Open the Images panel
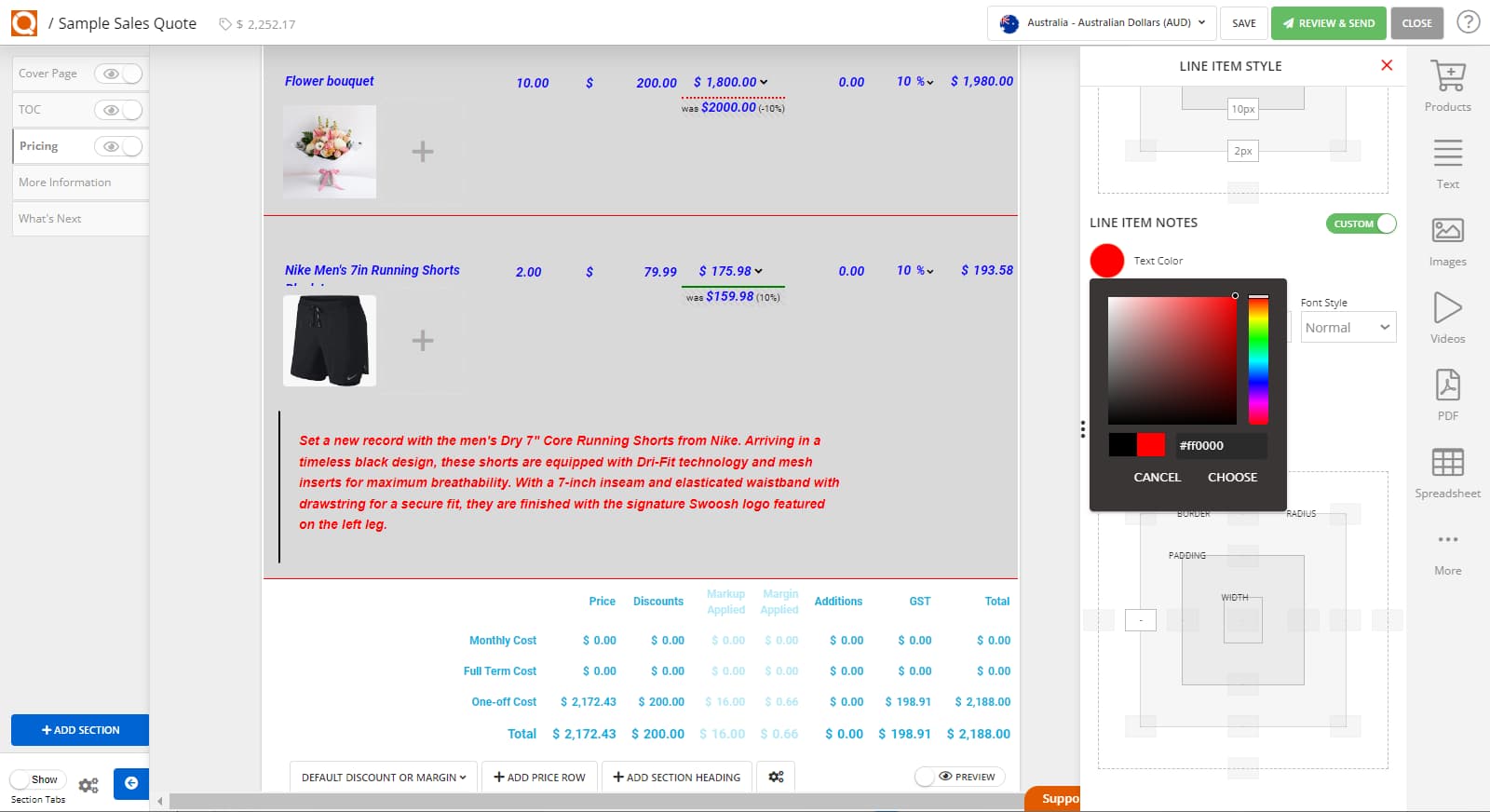Viewport: 1490px width, 812px height. point(1447,241)
